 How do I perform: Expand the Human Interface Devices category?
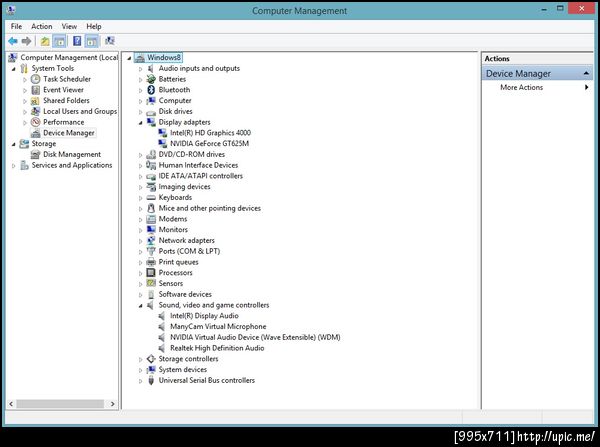tap(140, 166)
